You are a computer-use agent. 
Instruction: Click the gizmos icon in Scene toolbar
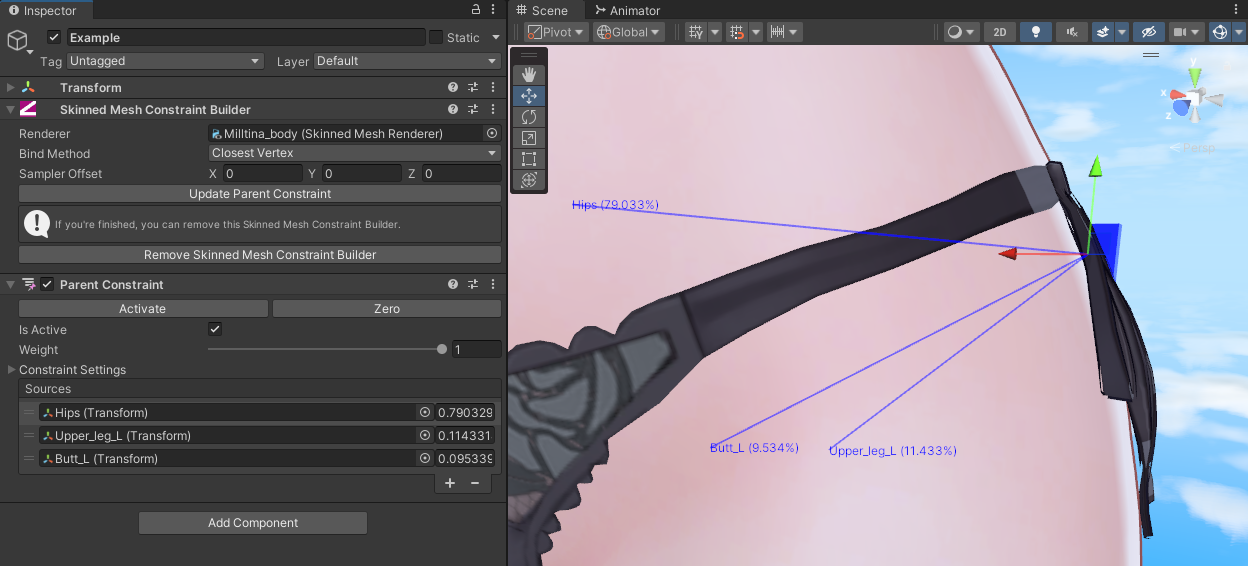1219,32
